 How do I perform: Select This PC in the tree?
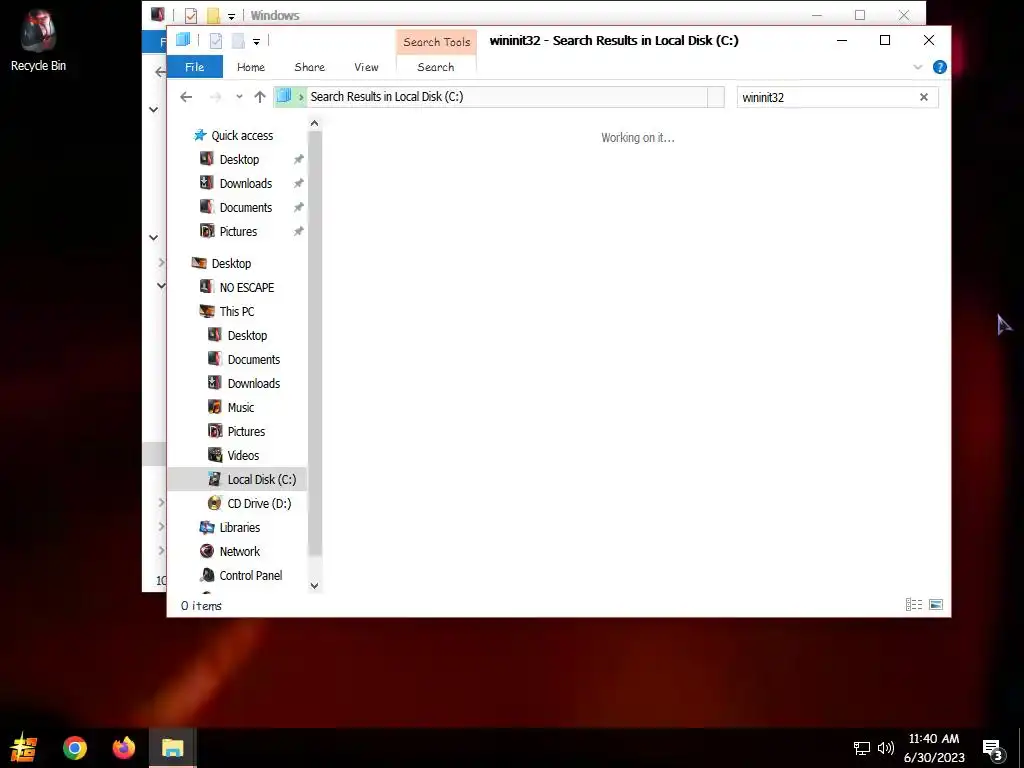coord(236,312)
